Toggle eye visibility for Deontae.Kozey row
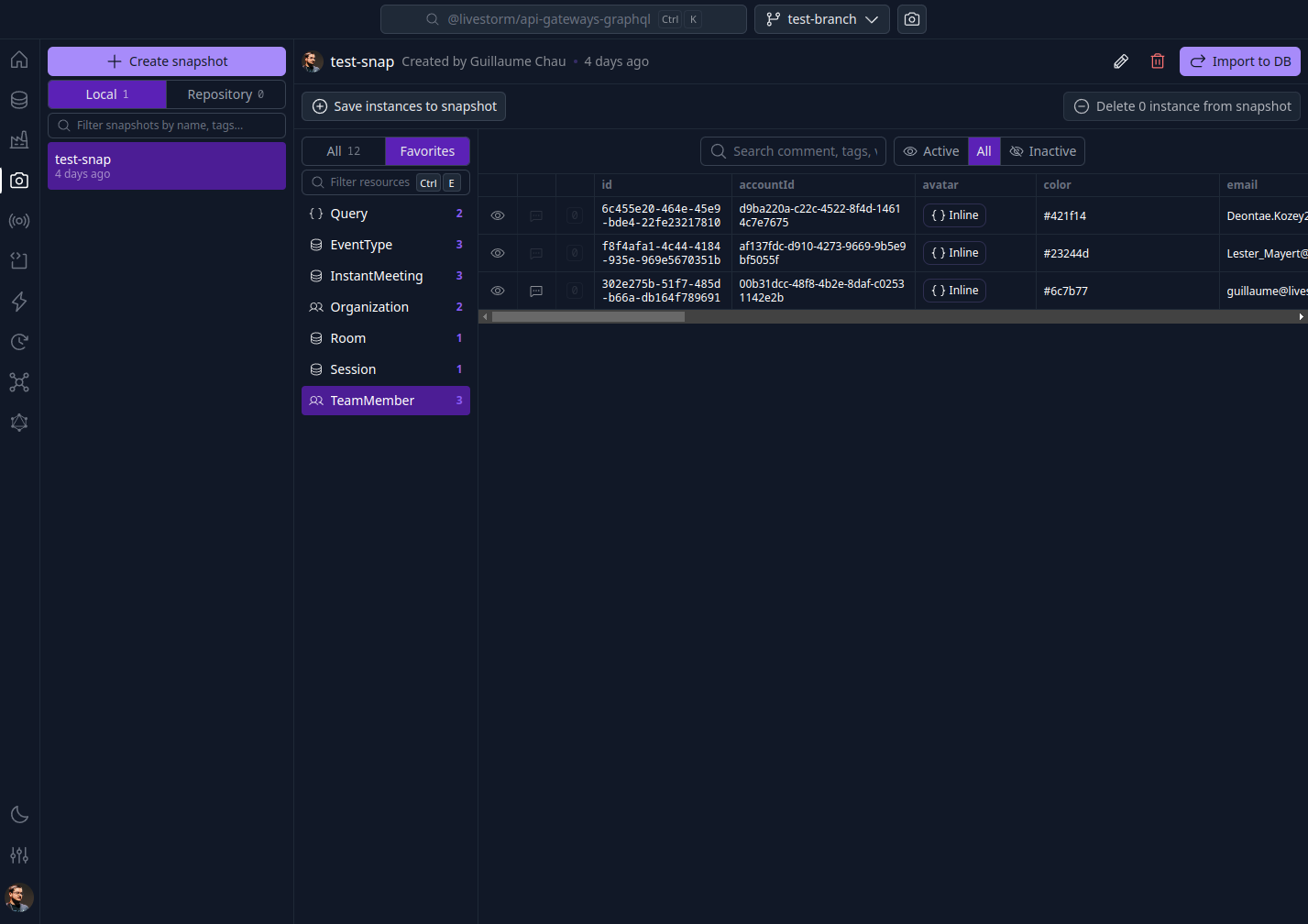 click(498, 216)
